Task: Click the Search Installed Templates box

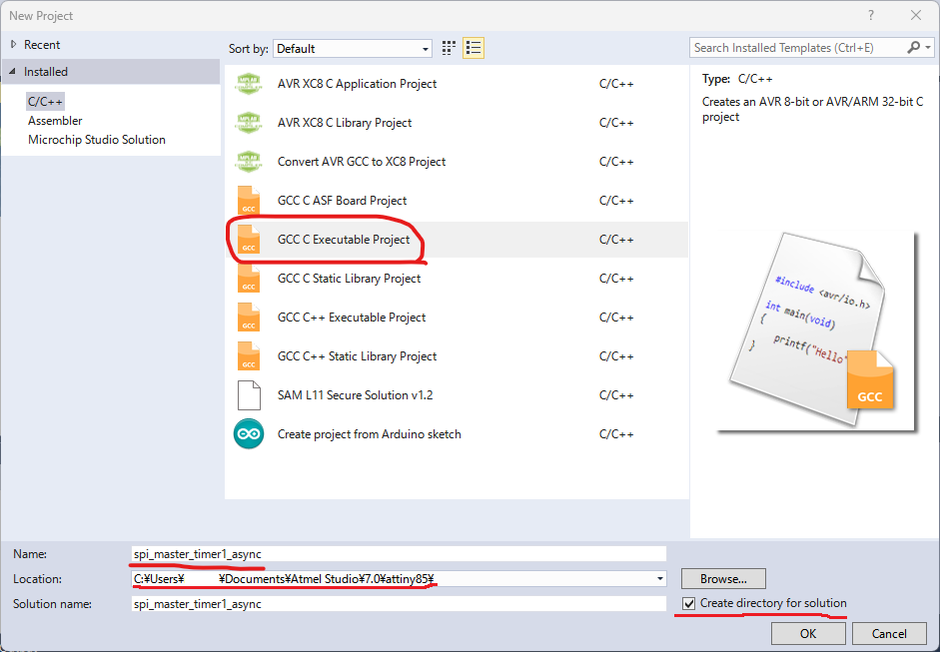Action: click(x=798, y=48)
